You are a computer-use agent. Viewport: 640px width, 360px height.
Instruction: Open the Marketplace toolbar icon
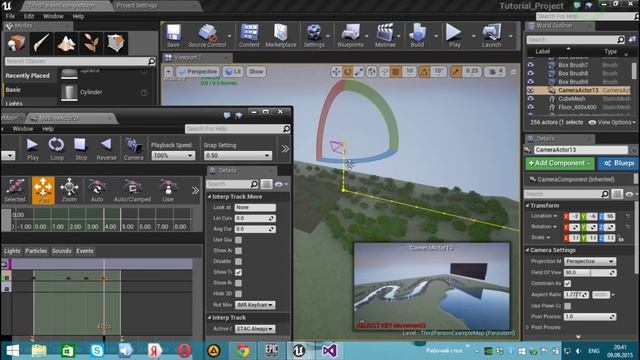coord(281,36)
